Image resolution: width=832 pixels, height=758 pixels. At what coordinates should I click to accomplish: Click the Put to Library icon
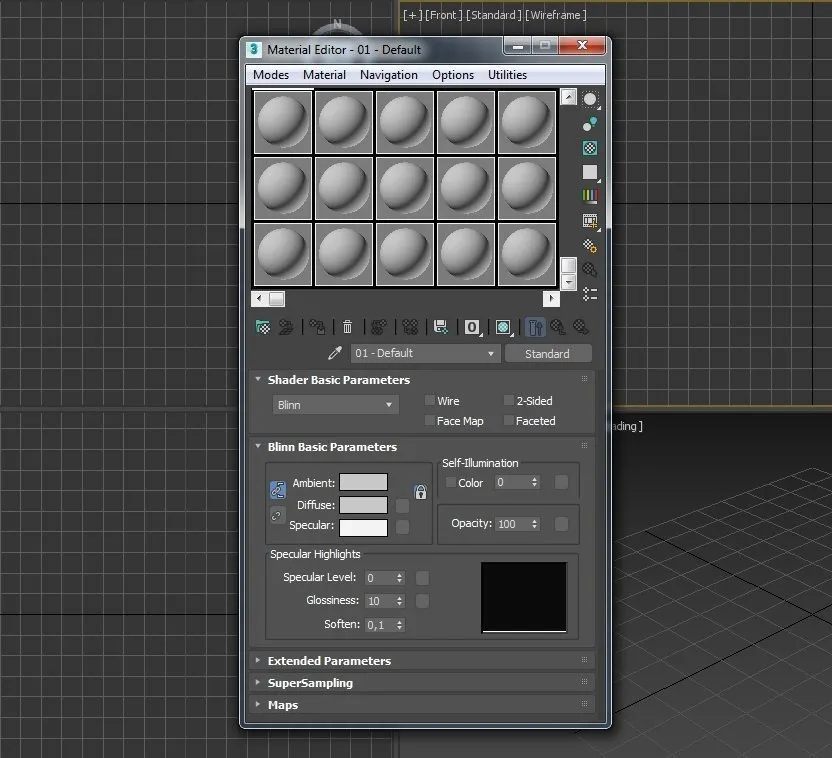pos(440,327)
